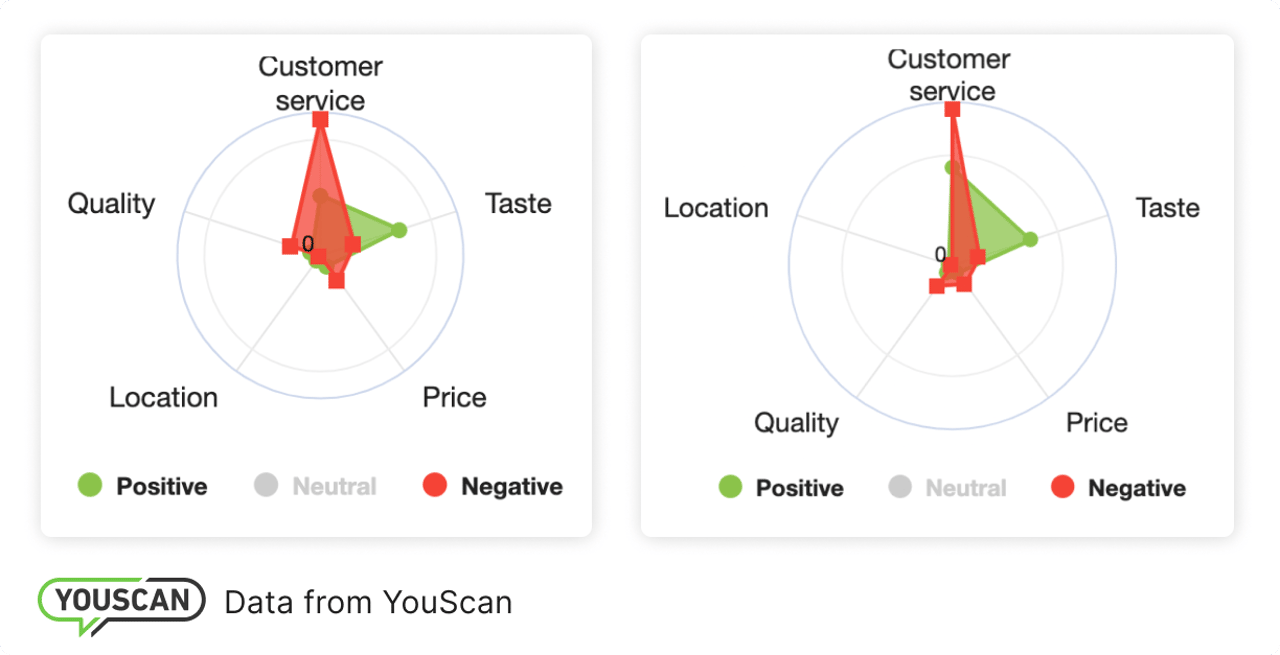Click the Taste label on right chart
The width and height of the screenshot is (1280, 655).
[1167, 208]
